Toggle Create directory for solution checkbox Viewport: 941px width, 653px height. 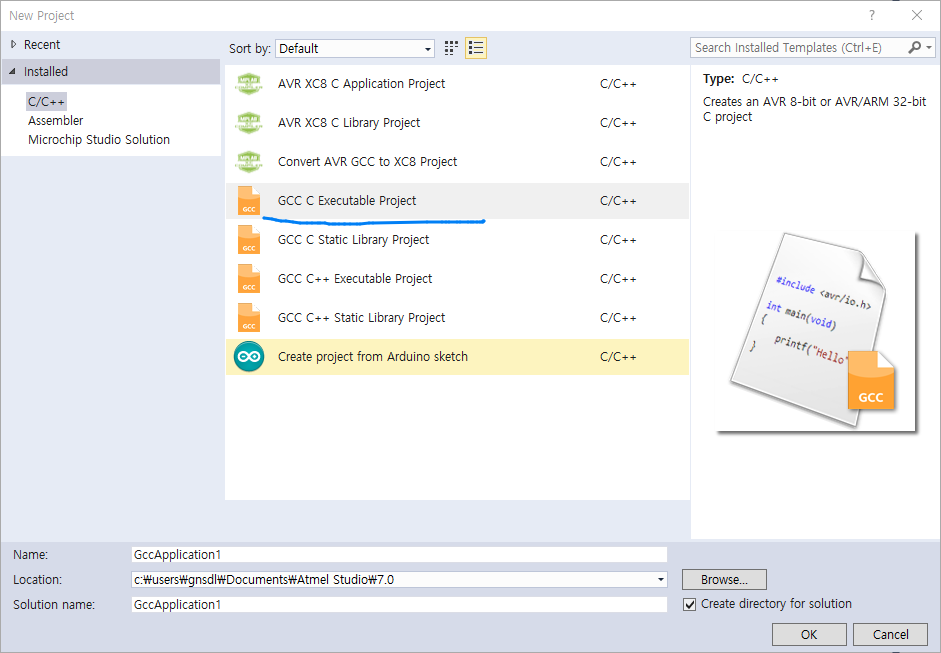(690, 604)
